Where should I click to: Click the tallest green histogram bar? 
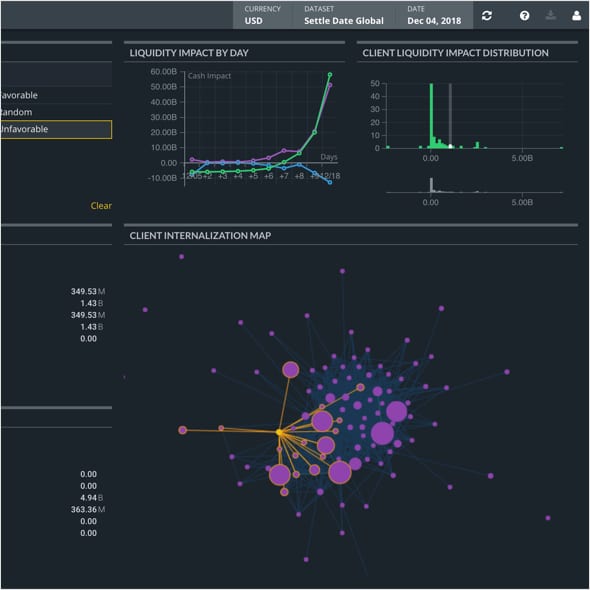[x=431, y=116]
